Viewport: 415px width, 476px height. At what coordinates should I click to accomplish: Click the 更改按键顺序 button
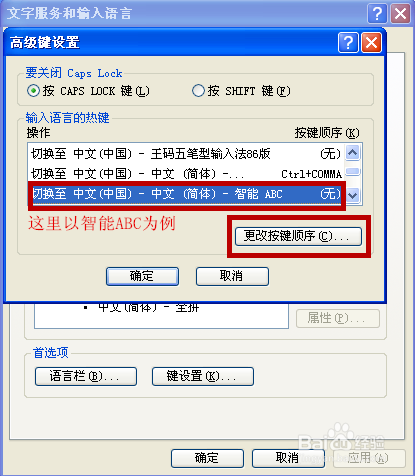click(298, 236)
